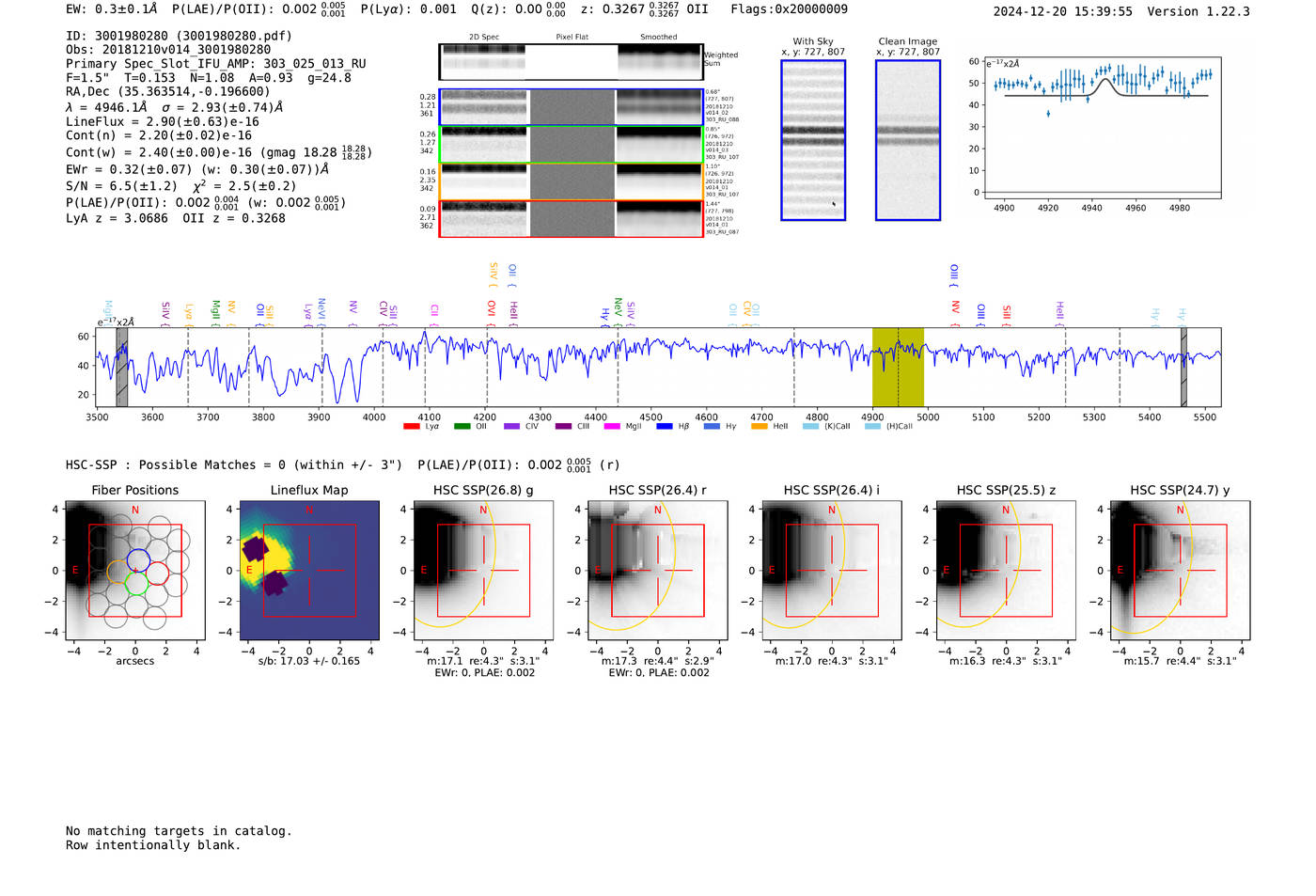Open the HSC SSP(24.7) y cutout
The image size is (1316, 896).
pos(1181,571)
